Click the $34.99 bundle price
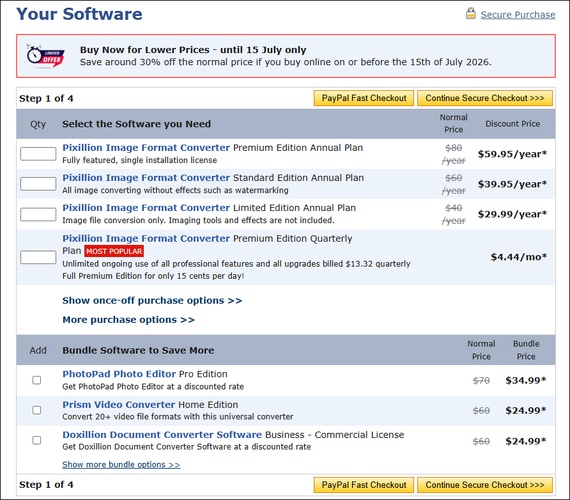This screenshot has height=500, width=570. pyautogui.click(x=526, y=381)
